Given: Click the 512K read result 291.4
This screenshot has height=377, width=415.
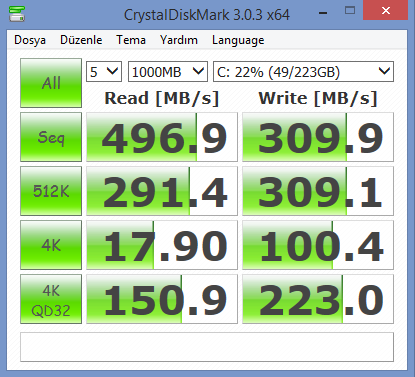Looking at the screenshot, I should (162, 191).
